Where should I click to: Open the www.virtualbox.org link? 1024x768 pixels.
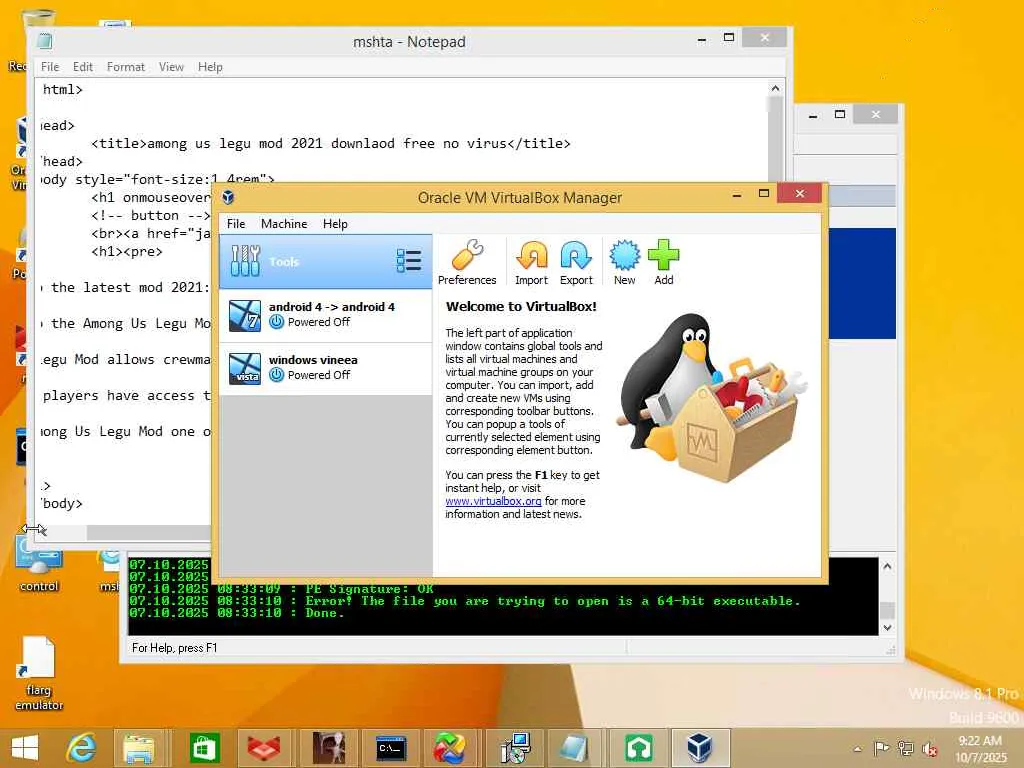(x=493, y=501)
